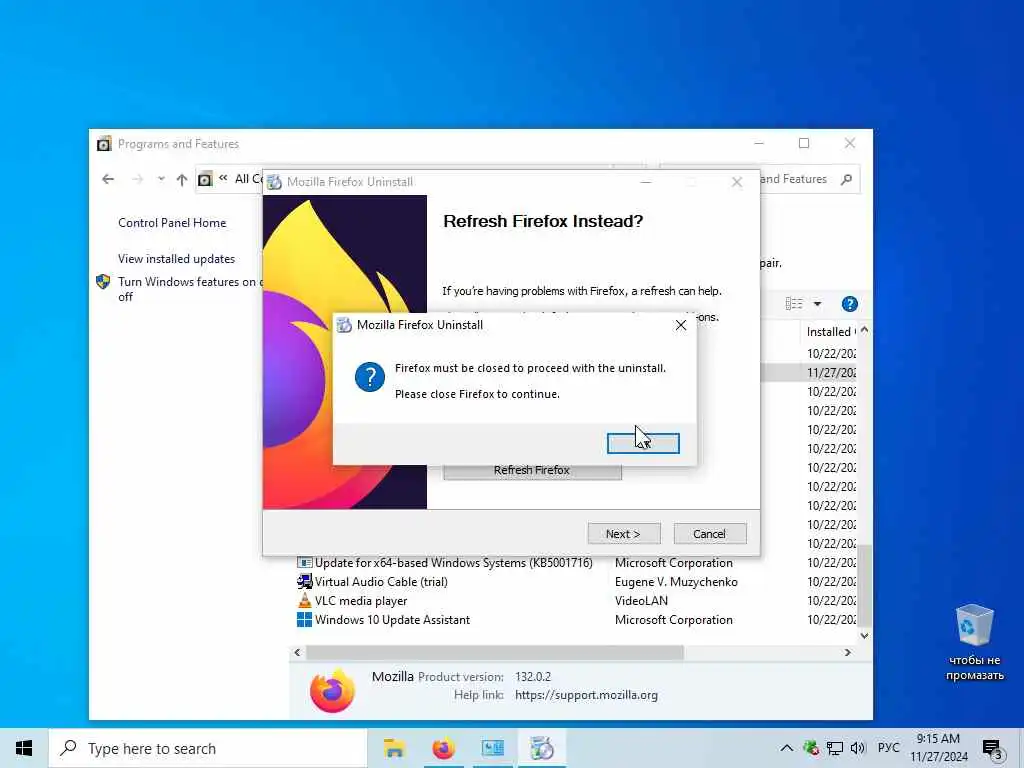Image resolution: width=1024 pixels, height=768 pixels.
Task: Open recent locations dropdown in Programs and Features
Action: (x=161, y=179)
